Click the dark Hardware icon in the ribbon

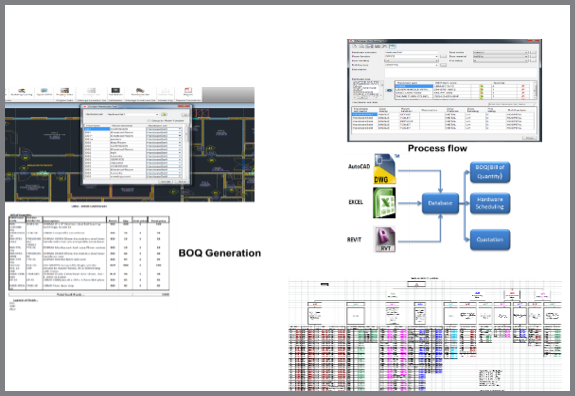click(116, 90)
